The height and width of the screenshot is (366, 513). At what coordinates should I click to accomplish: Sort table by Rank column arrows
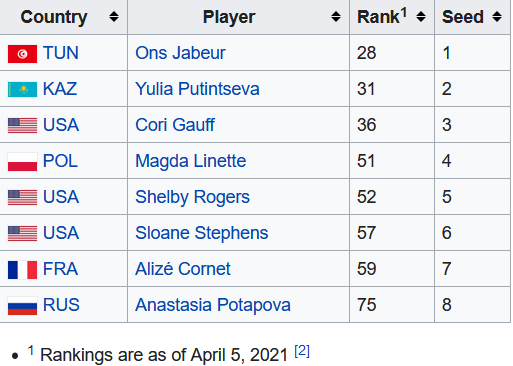point(421,17)
